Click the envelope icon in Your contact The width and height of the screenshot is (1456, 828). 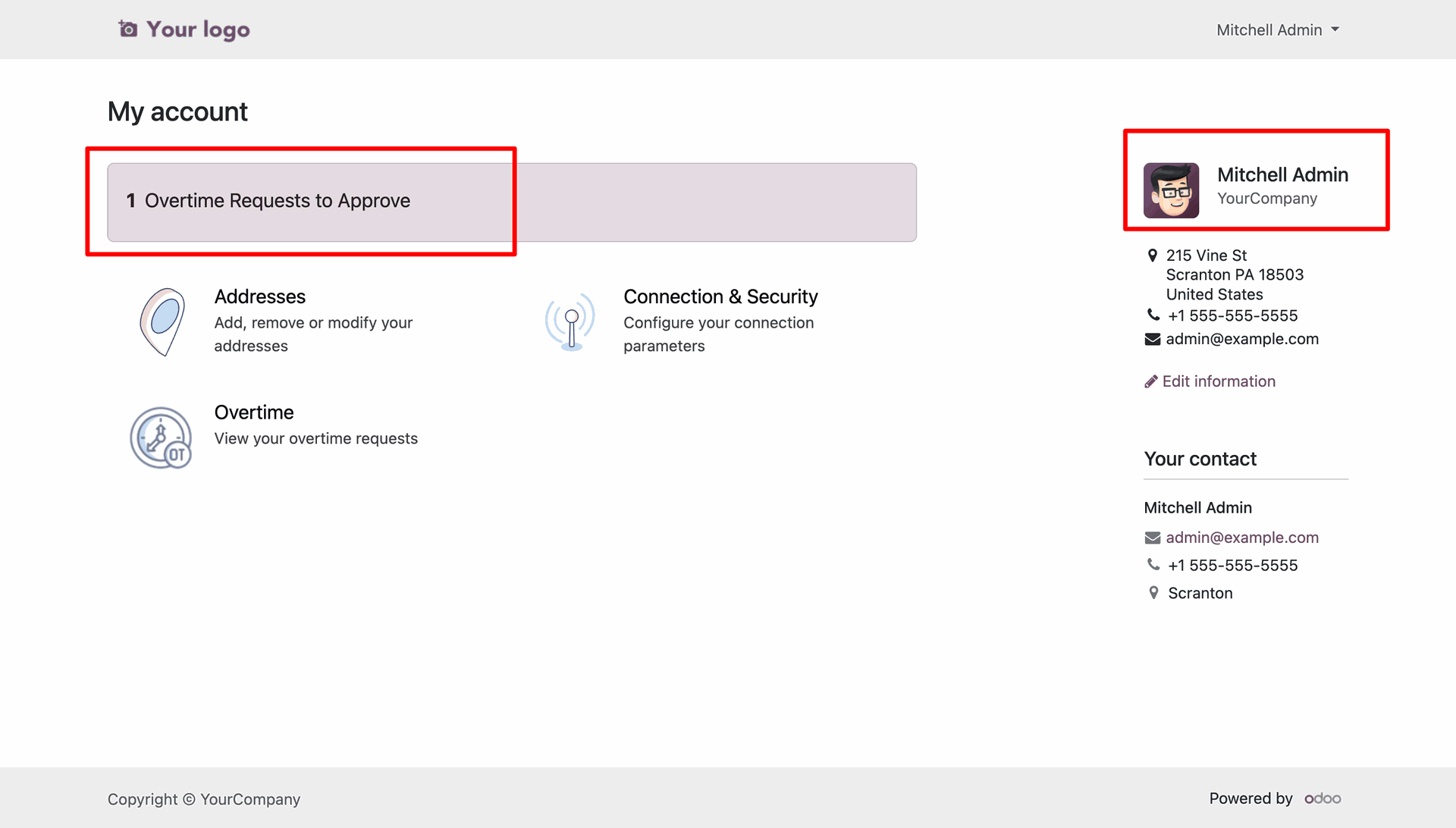pyautogui.click(x=1152, y=538)
